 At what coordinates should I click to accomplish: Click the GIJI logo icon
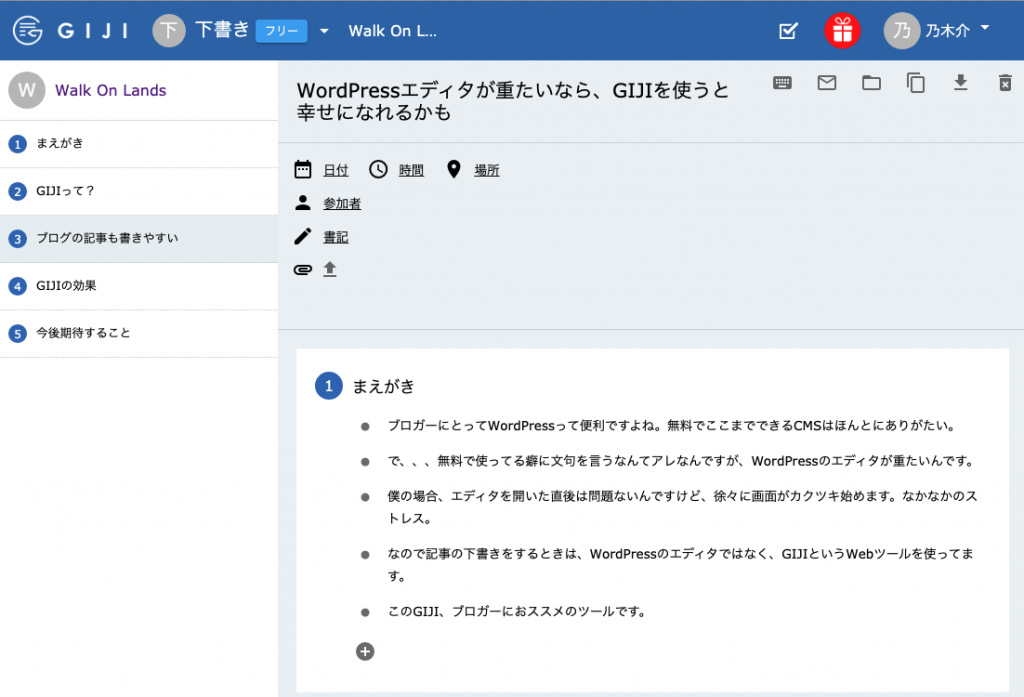(28, 30)
